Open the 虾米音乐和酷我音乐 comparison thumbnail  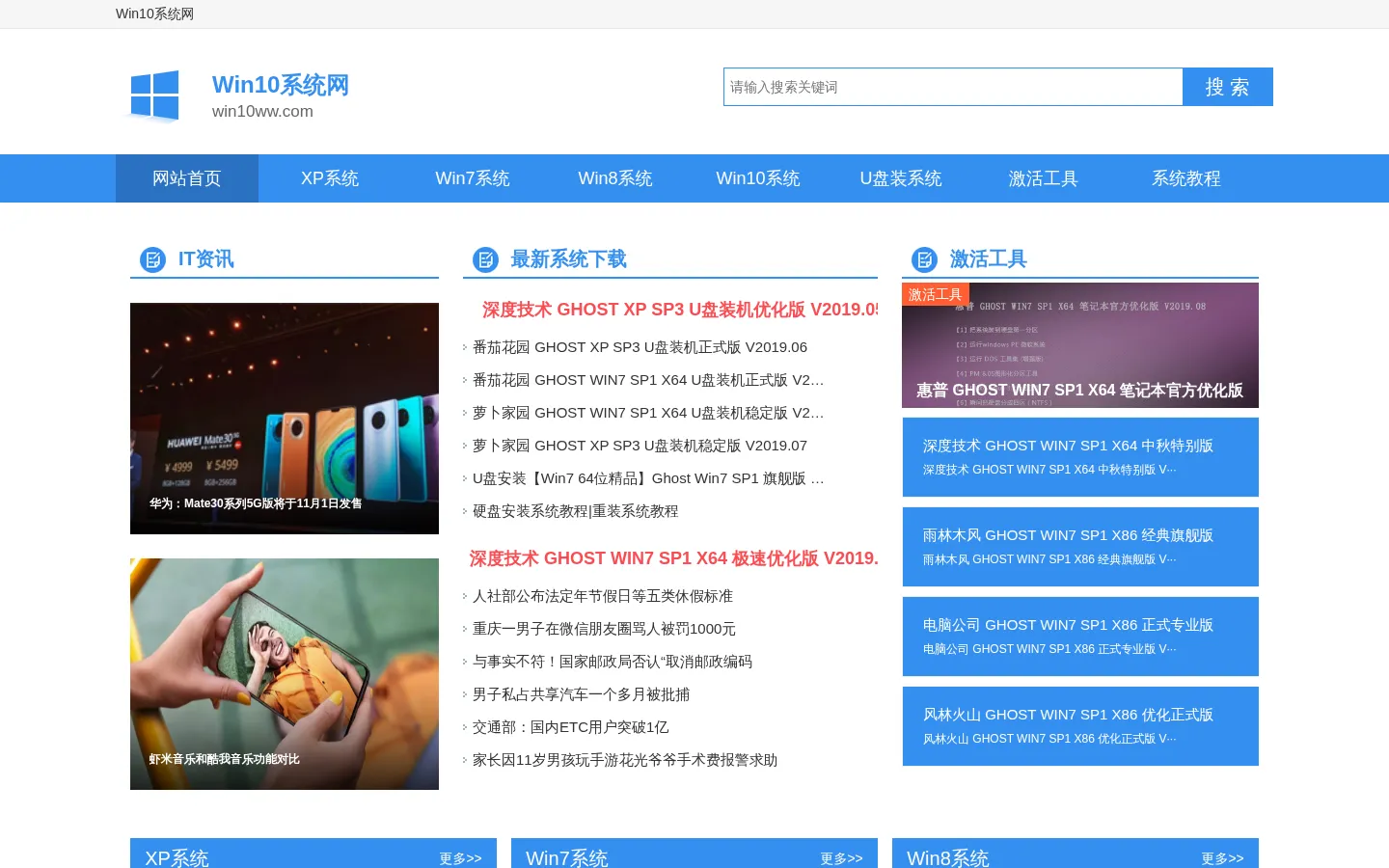coord(285,674)
